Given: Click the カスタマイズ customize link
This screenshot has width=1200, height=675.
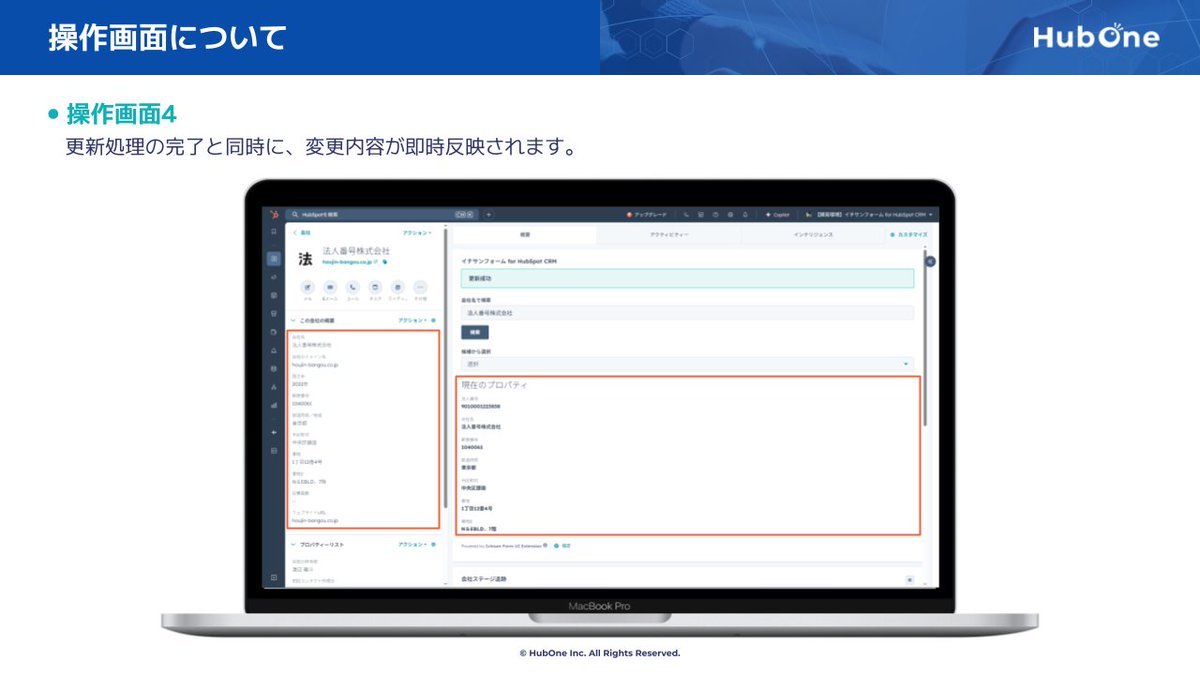Looking at the screenshot, I should [x=908, y=235].
